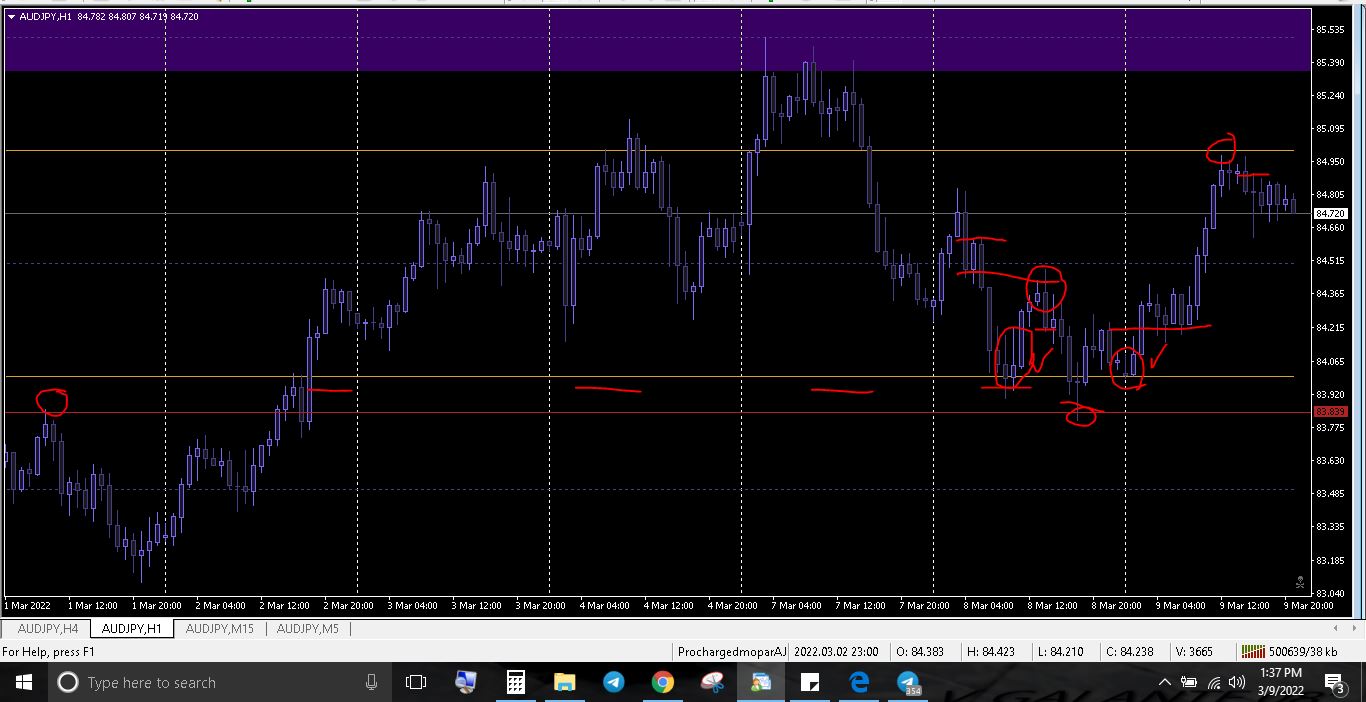Image resolution: width=1366 pixels, height=702 pixels.
Task: Click the 85.390 label on the price scale
Action: [x=1329, y=62]
